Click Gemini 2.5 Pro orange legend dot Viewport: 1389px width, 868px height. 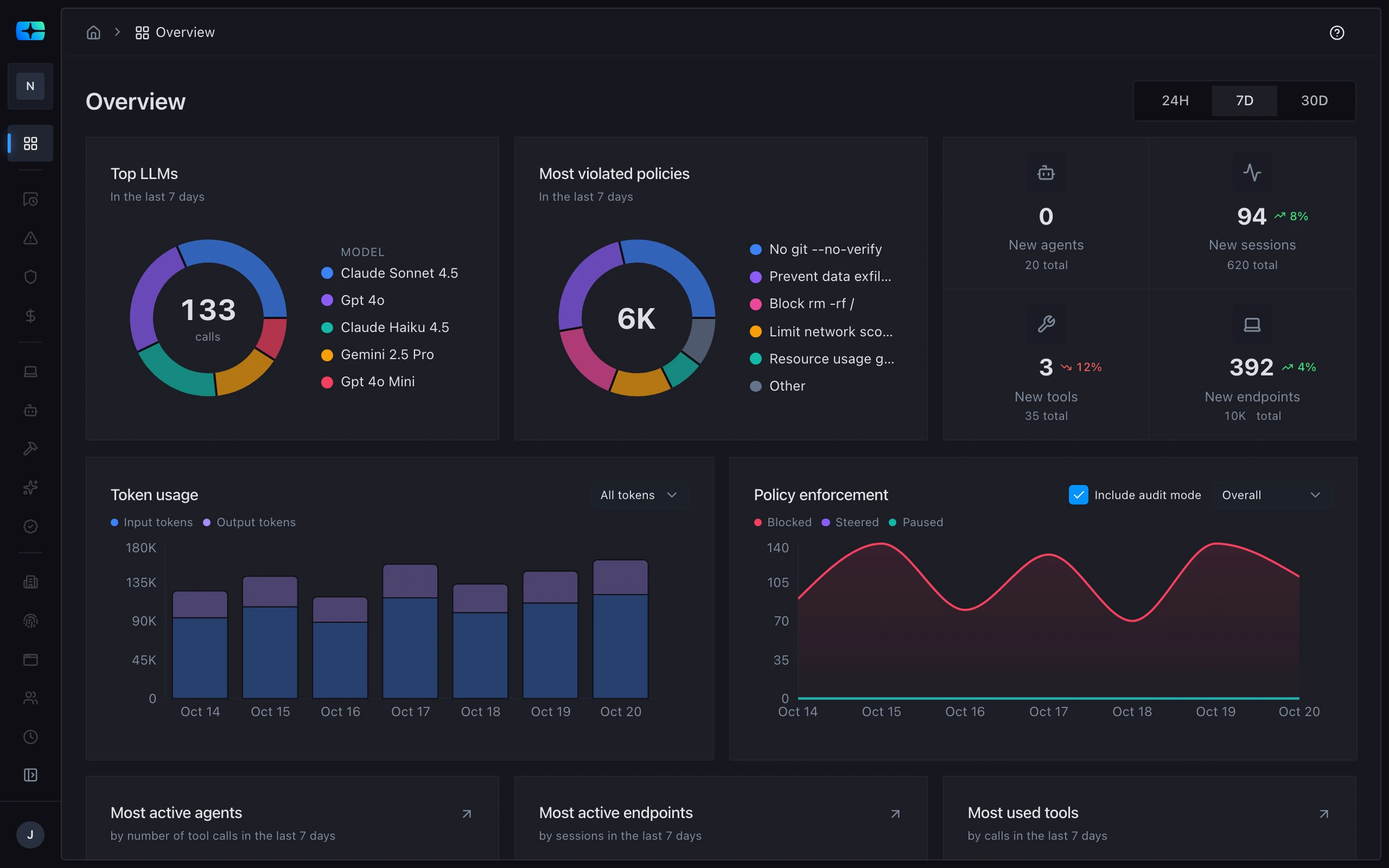pyautogui.click(x=327, y=355)
